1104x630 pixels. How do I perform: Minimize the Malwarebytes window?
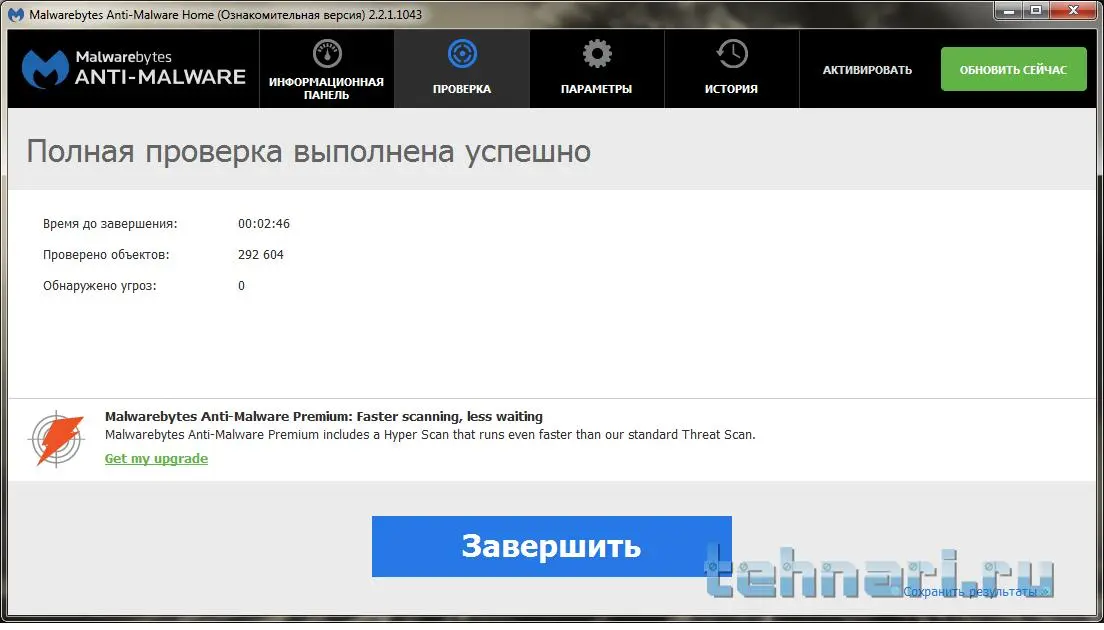(1010, 11)
